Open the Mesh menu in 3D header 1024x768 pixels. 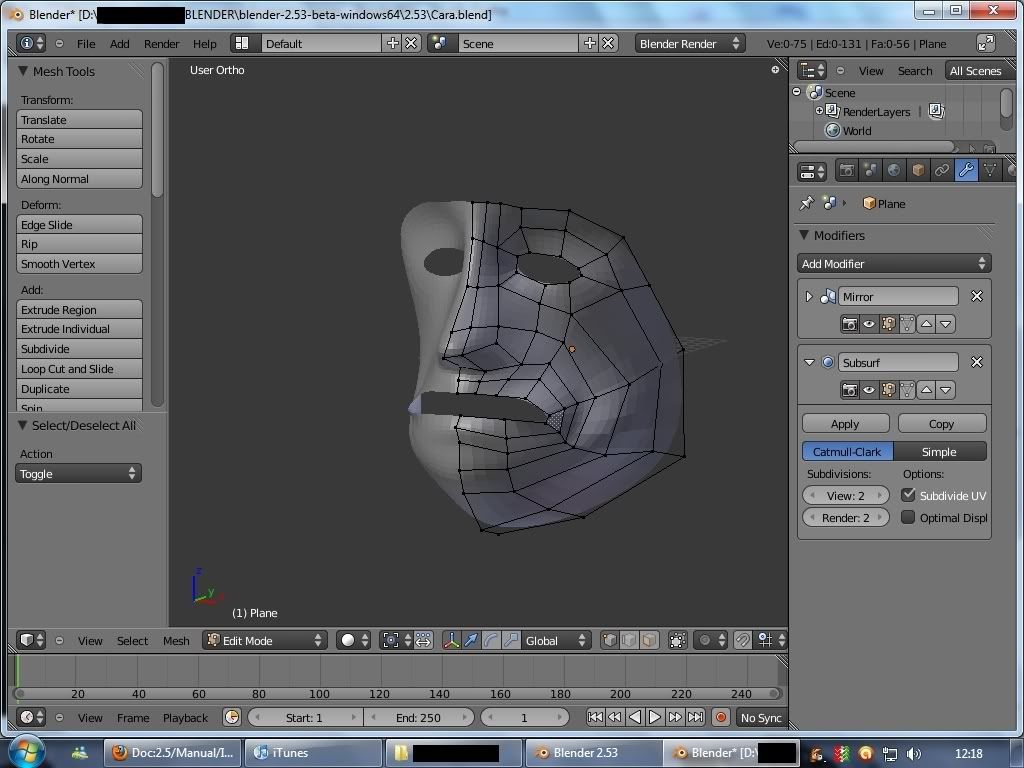[176, 641]
